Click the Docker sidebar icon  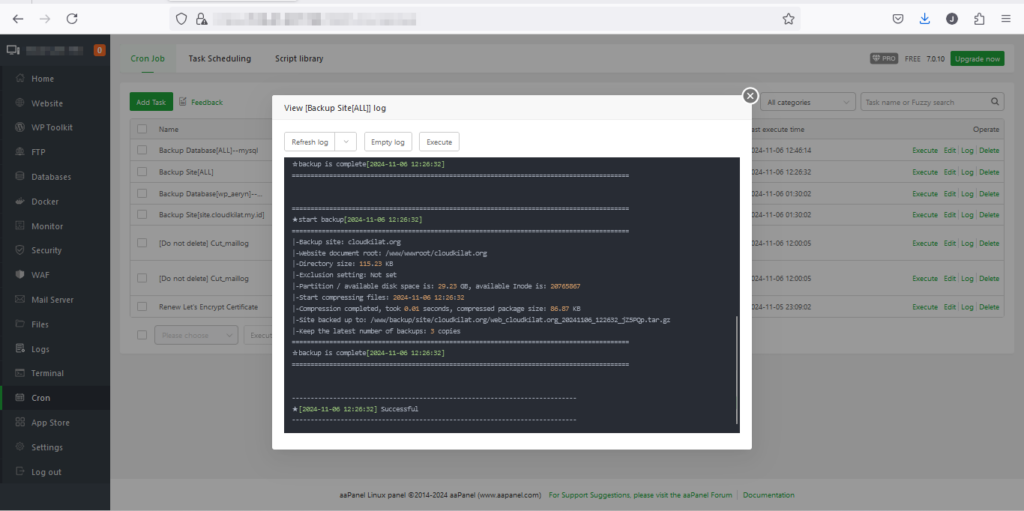[16, 201]
